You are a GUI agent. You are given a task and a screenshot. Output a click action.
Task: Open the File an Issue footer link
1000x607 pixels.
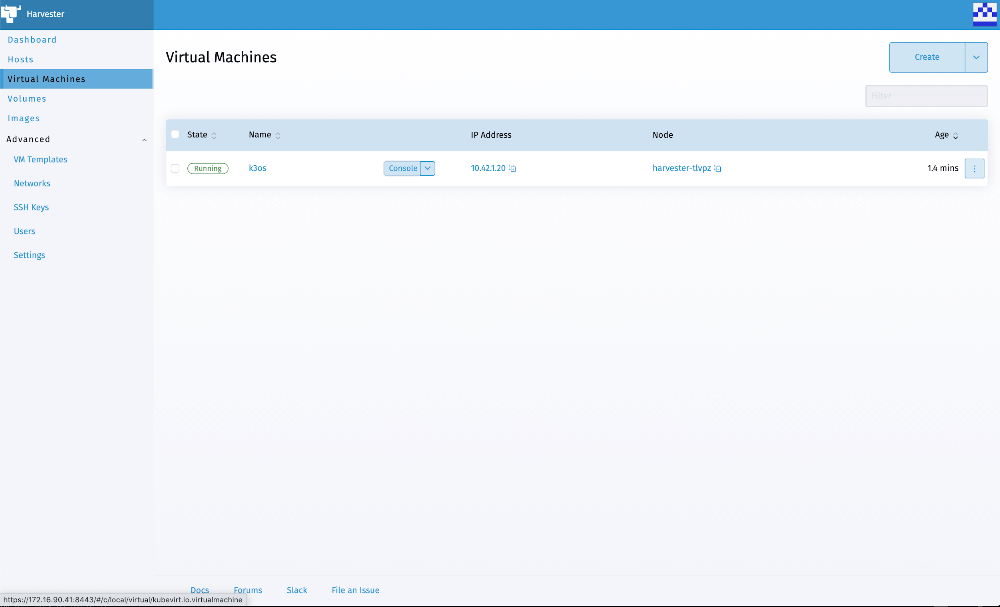tap(355, 590)
